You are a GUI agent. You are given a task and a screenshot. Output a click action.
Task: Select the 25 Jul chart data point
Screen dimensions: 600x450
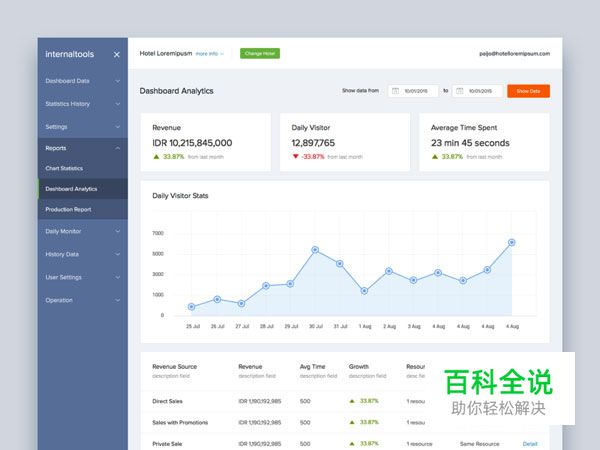click(x=192, y=307)
